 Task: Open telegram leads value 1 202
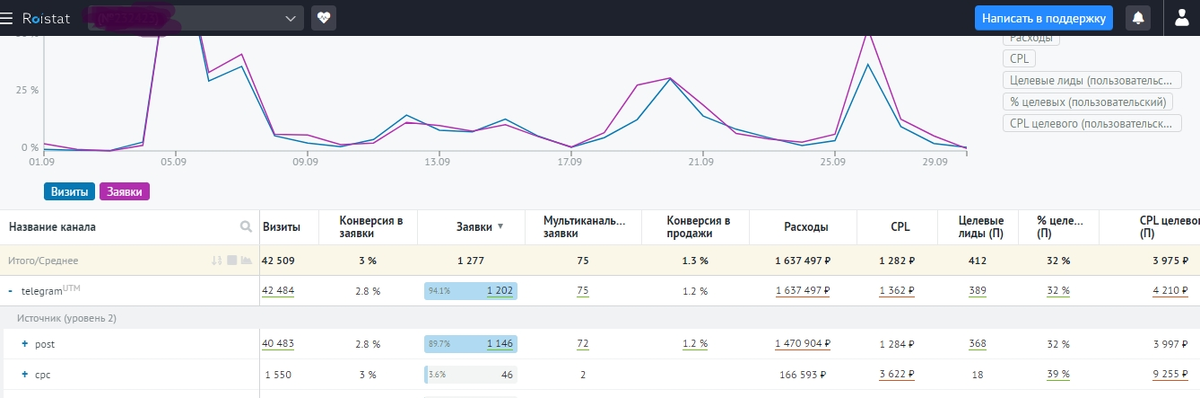(500, 290)
